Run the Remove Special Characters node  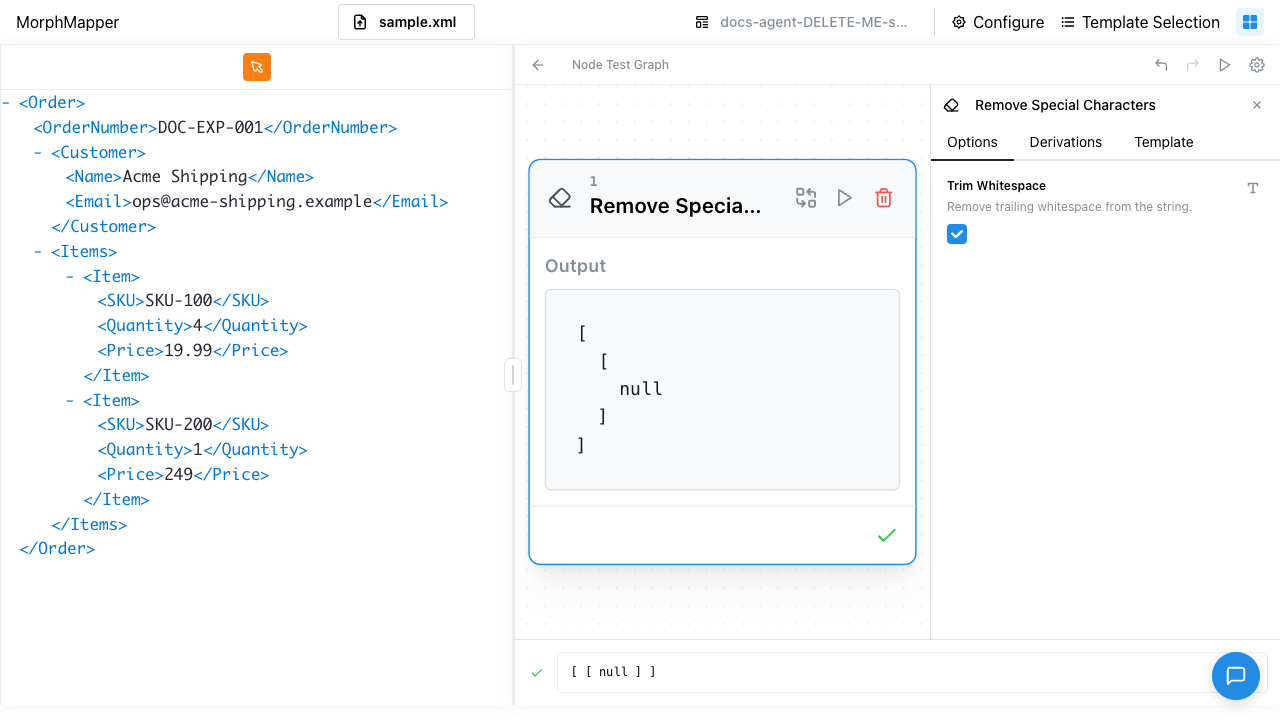point(845,198)
